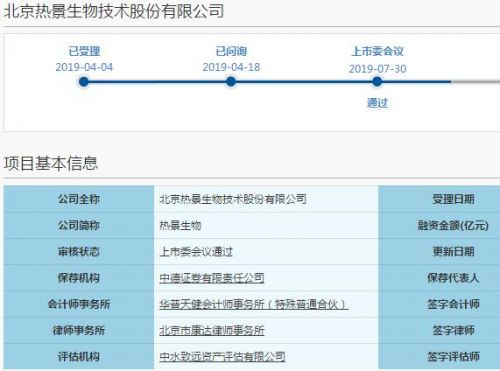Click the 公司简称 label cell

tap(79, 225)
